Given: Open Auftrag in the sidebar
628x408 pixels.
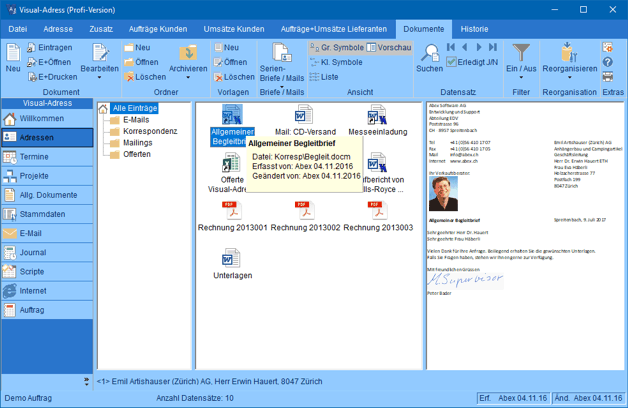Looking at the screenshot, I should coord(47,310).
